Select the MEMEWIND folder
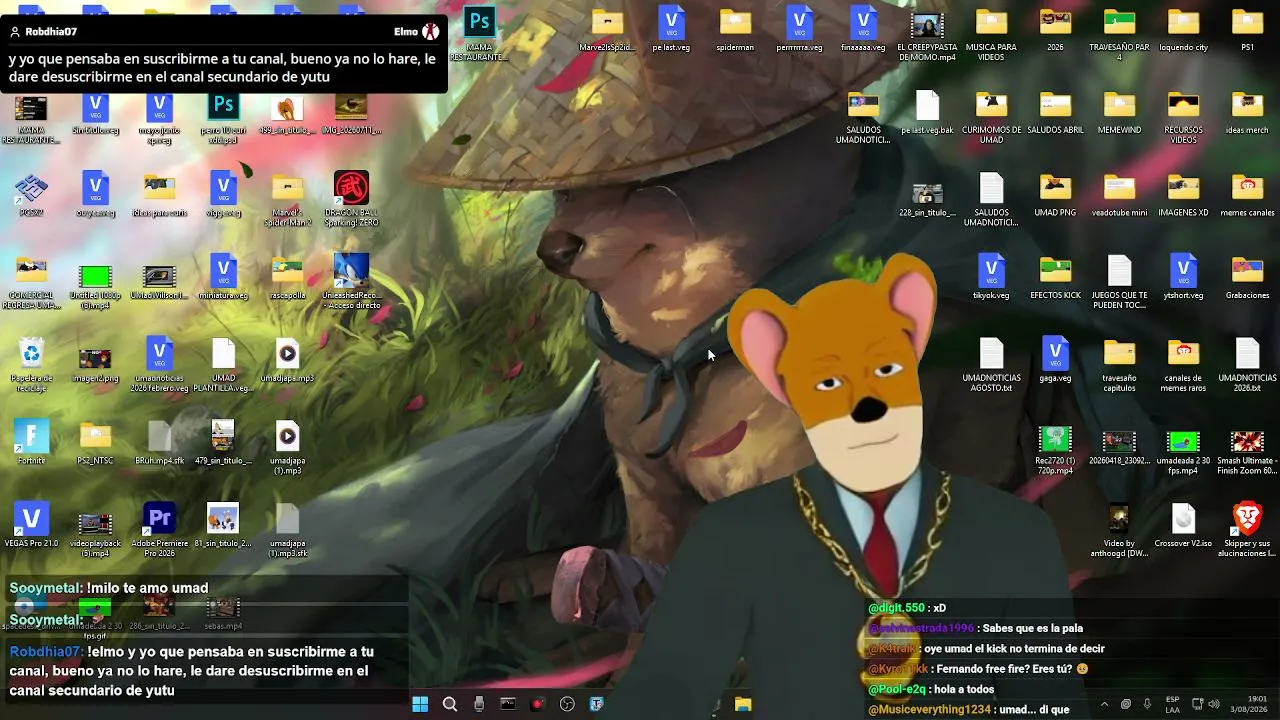 [x=1119, y=112]
